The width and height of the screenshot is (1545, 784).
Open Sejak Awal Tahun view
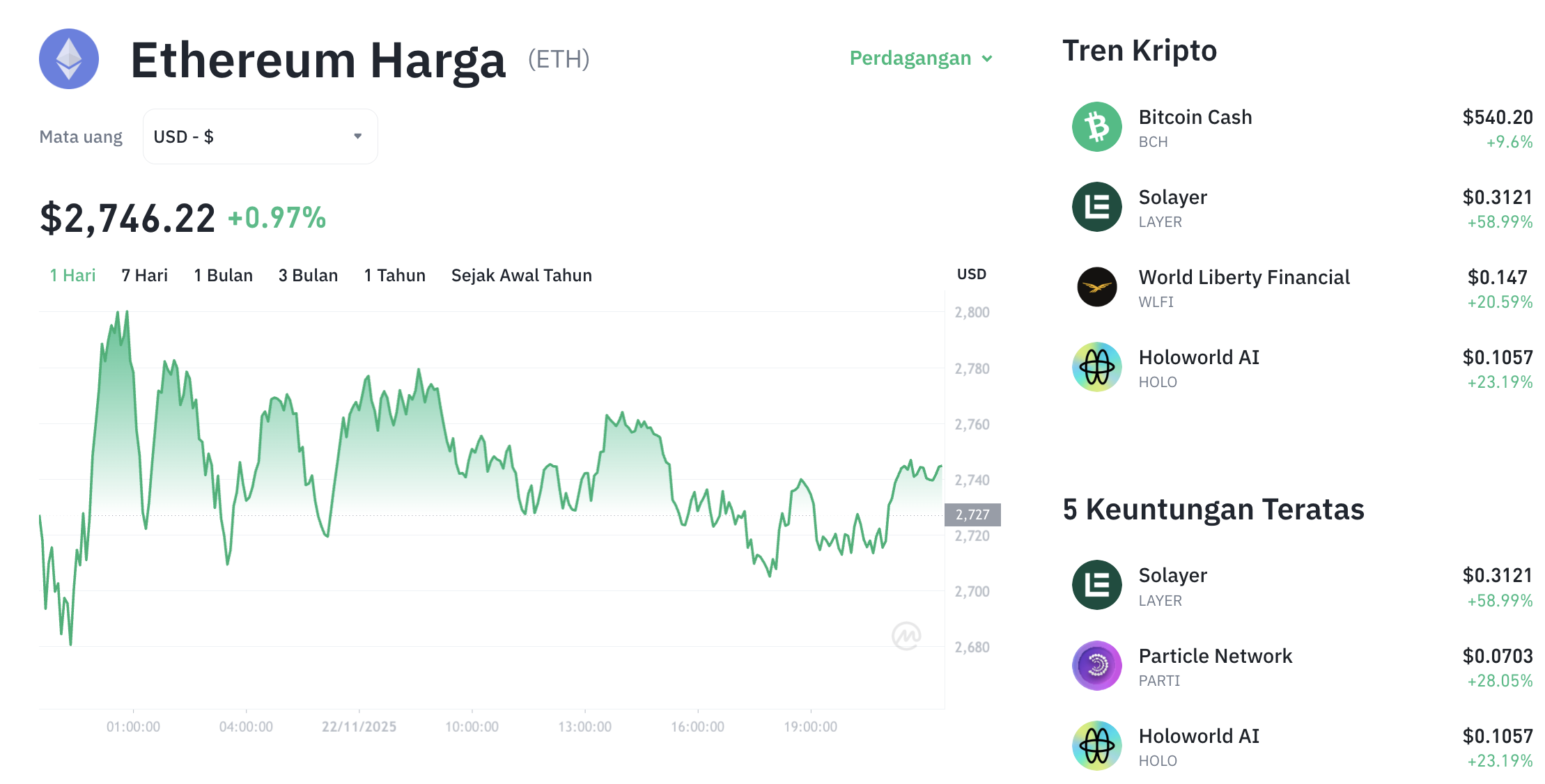(522, 275)
